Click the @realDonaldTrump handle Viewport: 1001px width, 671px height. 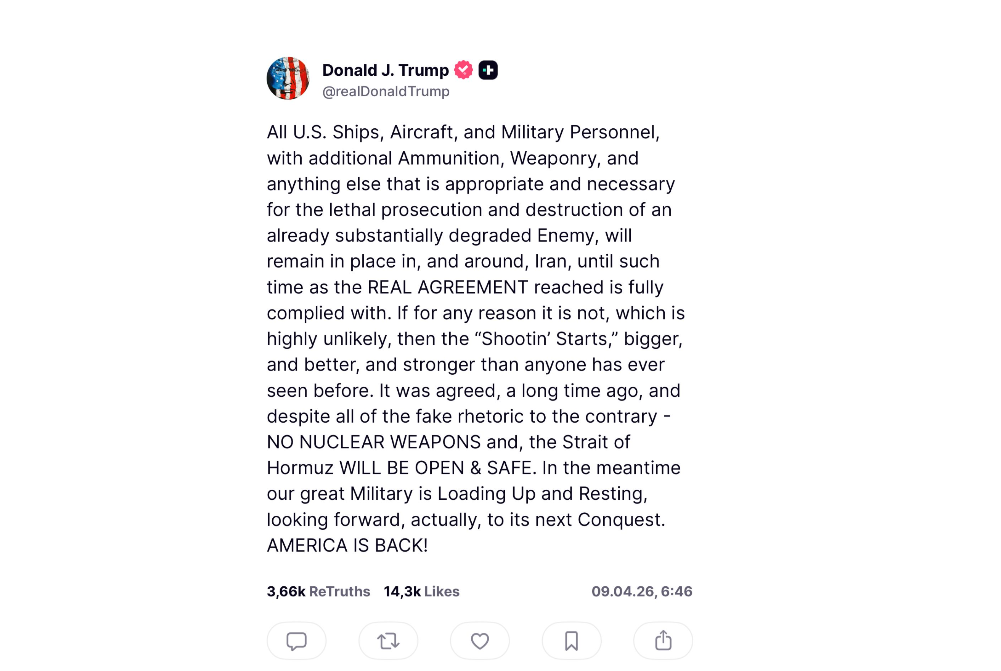(x=386, y=91)
